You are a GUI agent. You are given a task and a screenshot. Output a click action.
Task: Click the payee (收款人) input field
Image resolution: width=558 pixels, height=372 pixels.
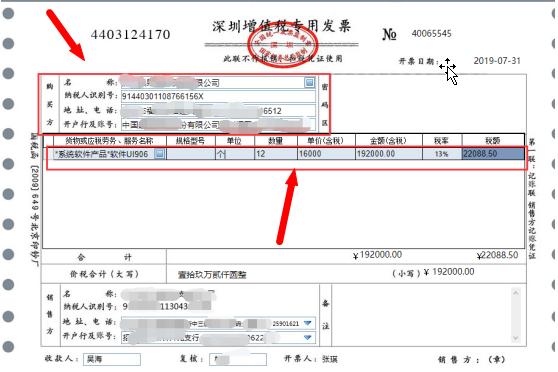click(x=112, y=359)
